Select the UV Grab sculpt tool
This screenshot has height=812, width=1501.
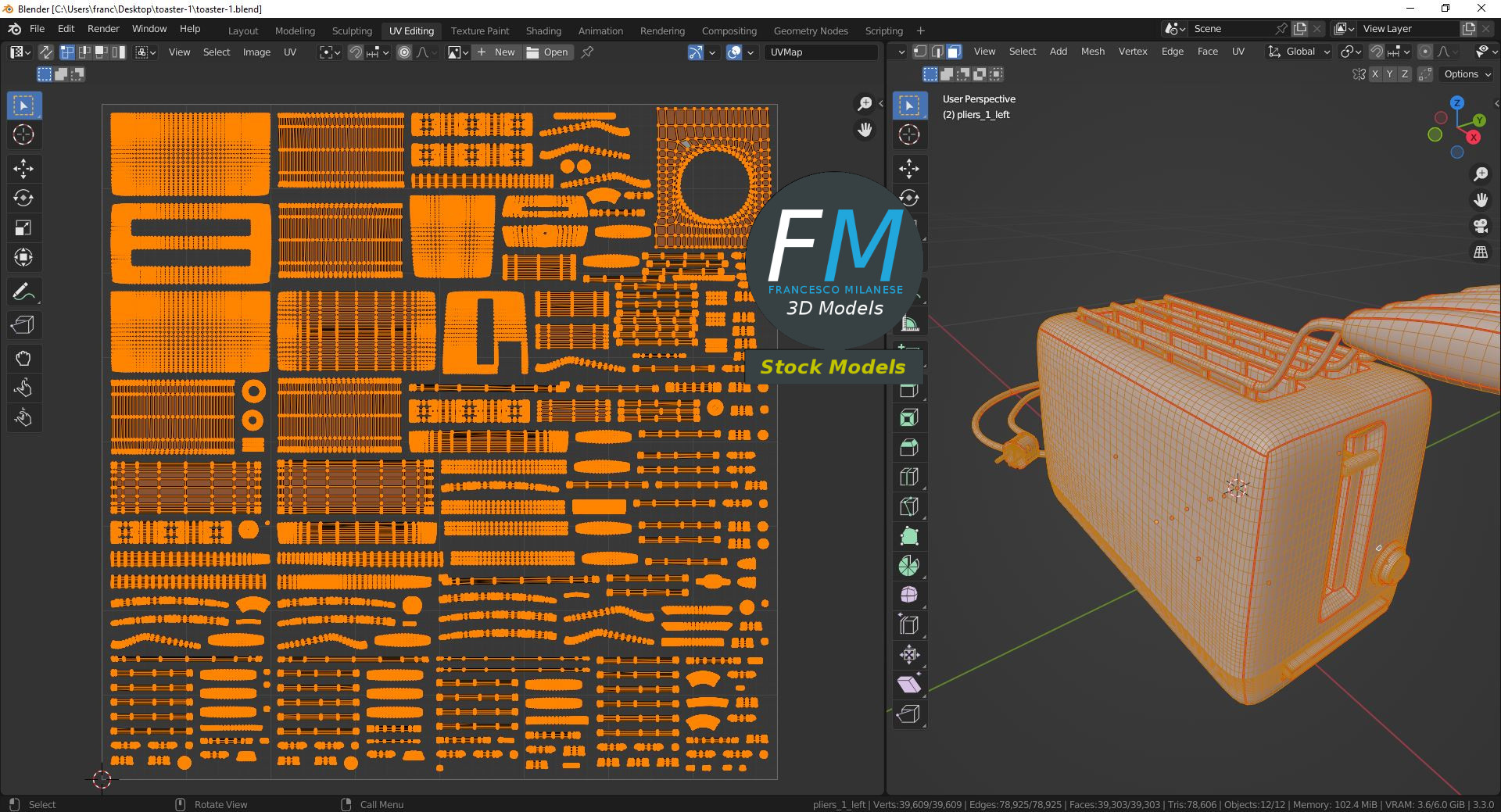click(x=23, y=359)
